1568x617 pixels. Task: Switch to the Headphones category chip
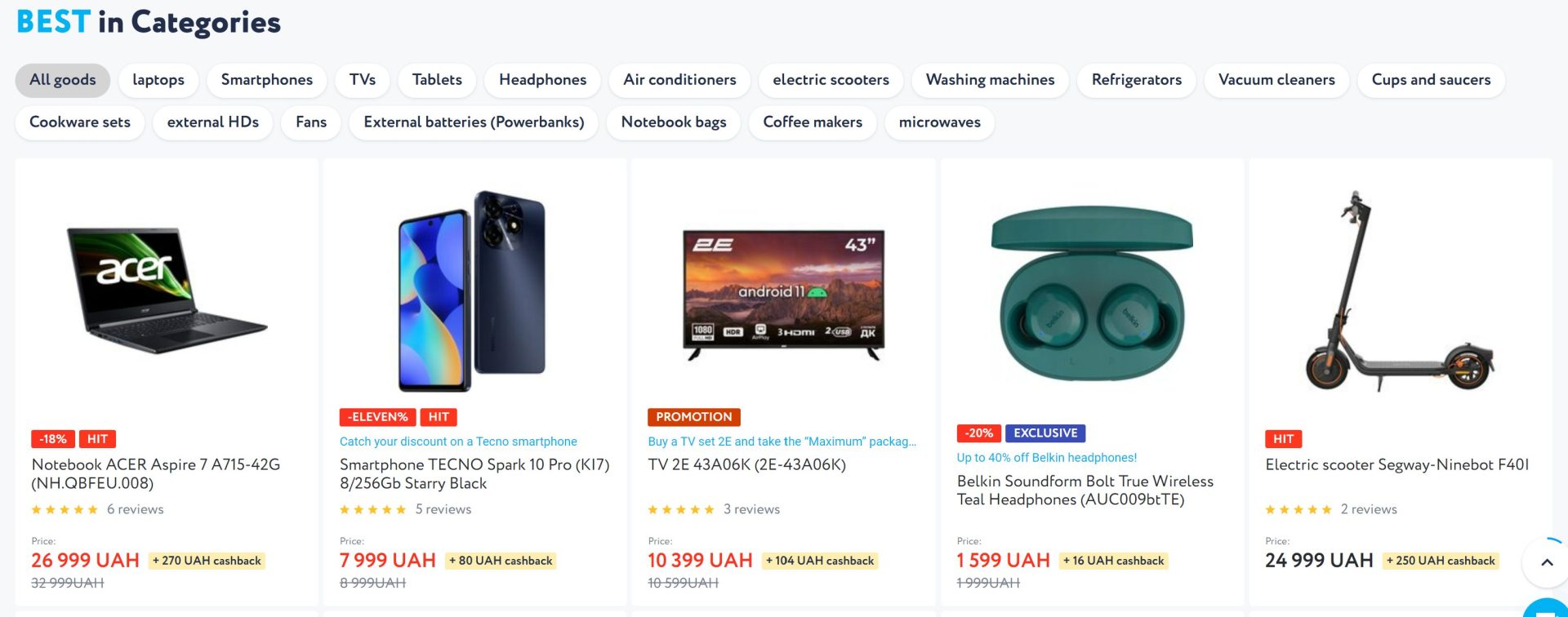click(542, 80)
